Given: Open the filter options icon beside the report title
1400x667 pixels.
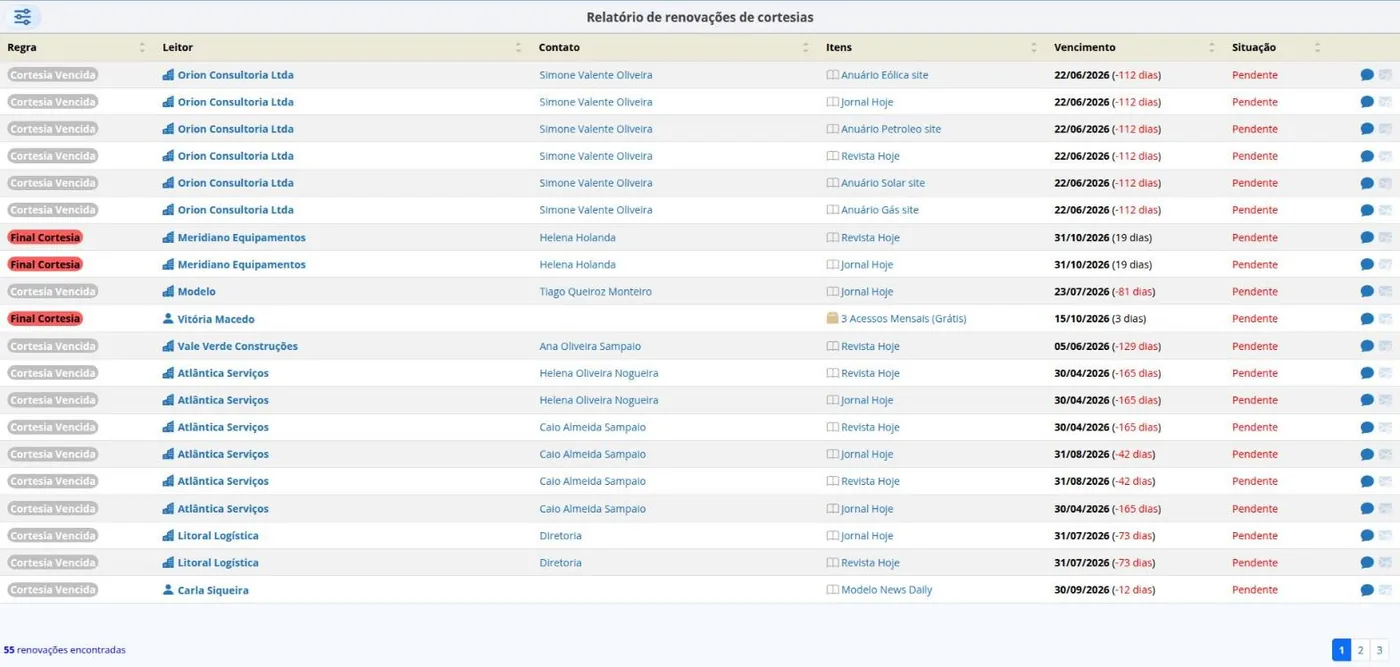Looking at the screenshot, I should 23,17.
